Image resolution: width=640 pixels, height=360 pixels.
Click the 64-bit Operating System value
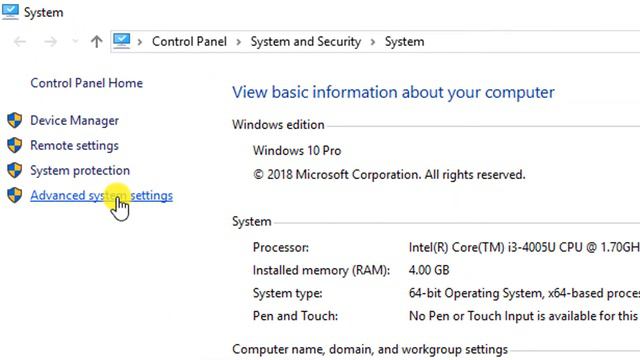coord(524,293)
